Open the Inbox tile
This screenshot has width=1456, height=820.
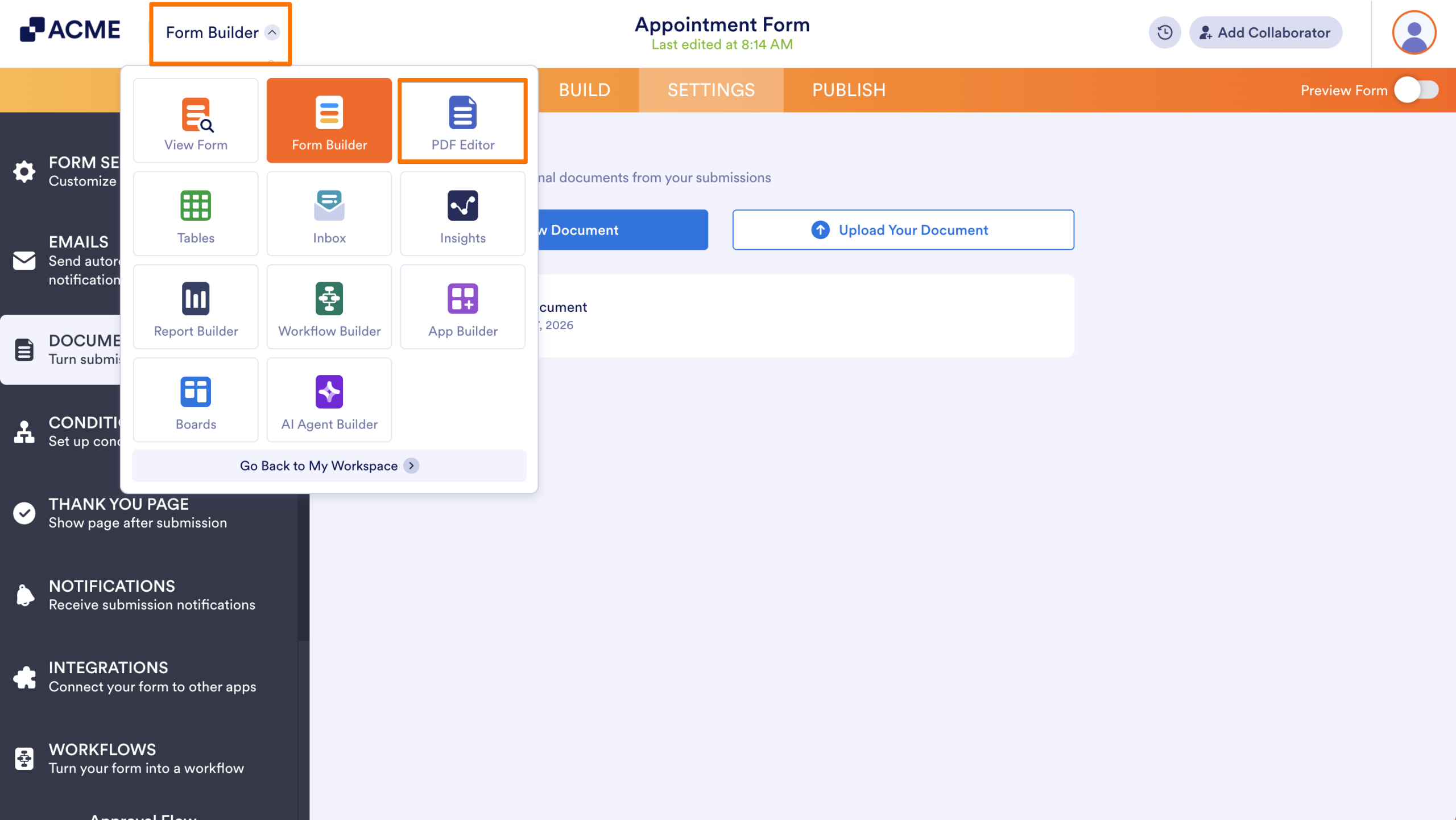coord(329,214)
